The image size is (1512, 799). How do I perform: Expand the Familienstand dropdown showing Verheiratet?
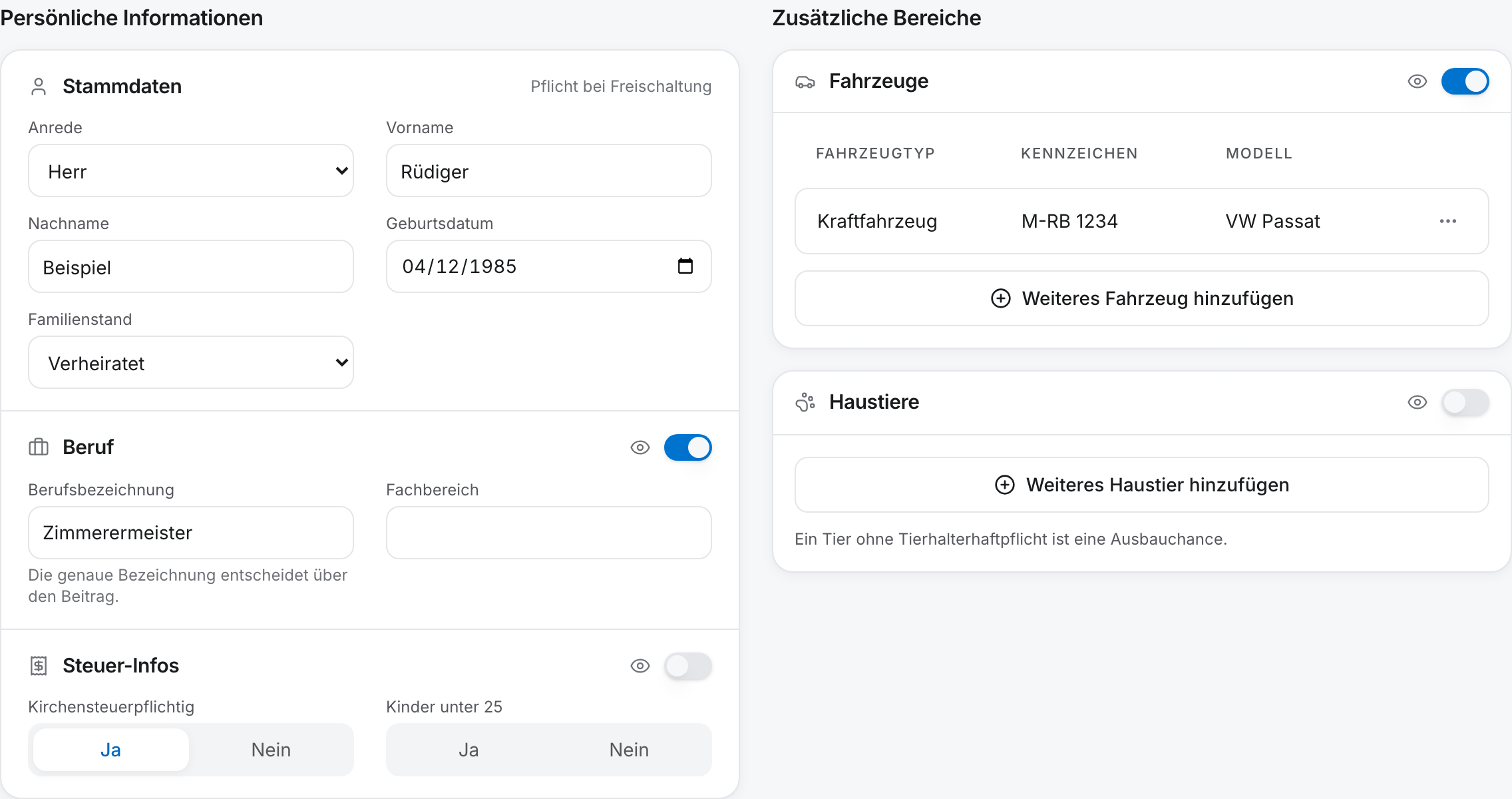tap(191, 362)
